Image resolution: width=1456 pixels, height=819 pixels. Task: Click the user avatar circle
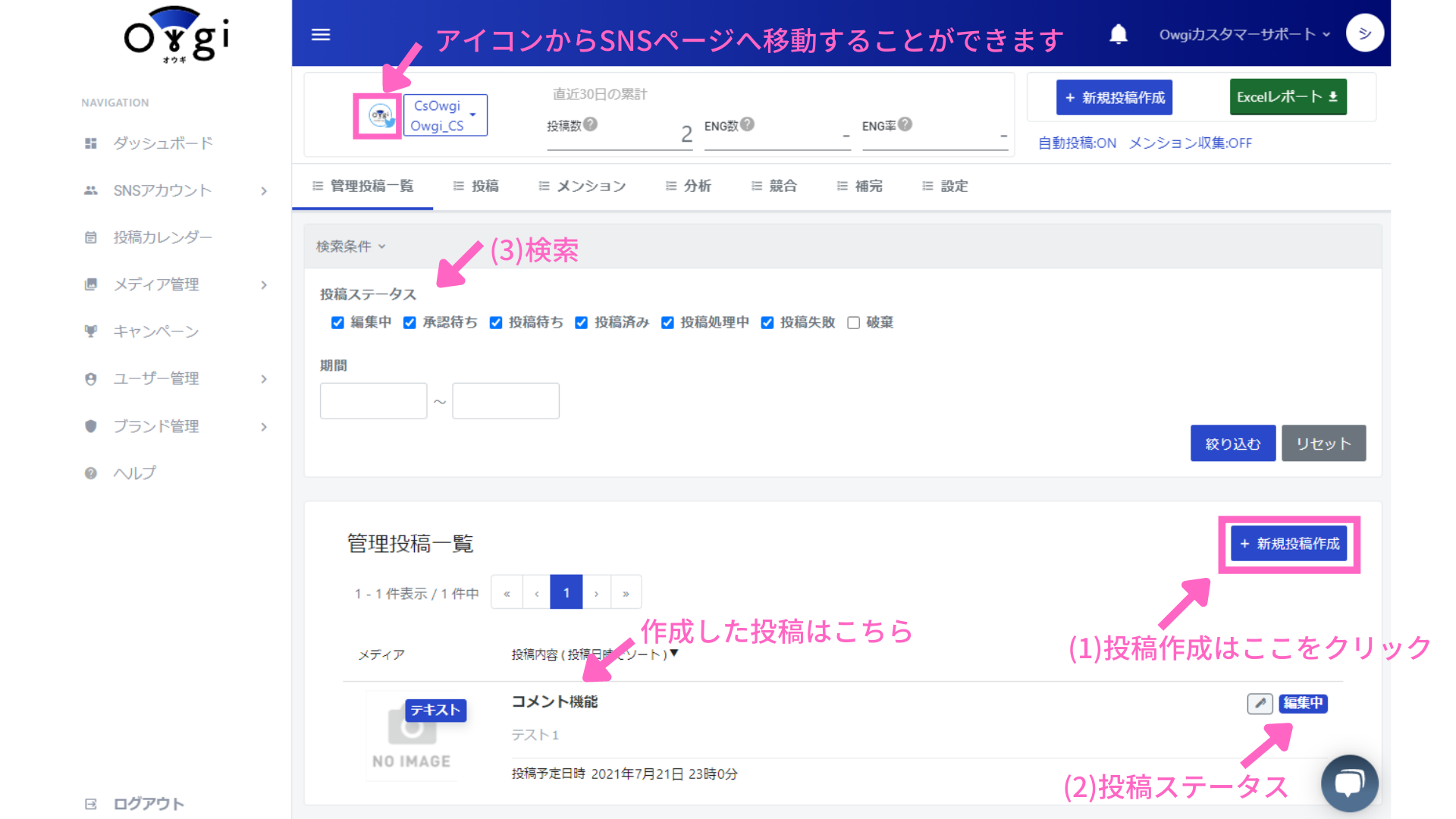(1364, 33)
